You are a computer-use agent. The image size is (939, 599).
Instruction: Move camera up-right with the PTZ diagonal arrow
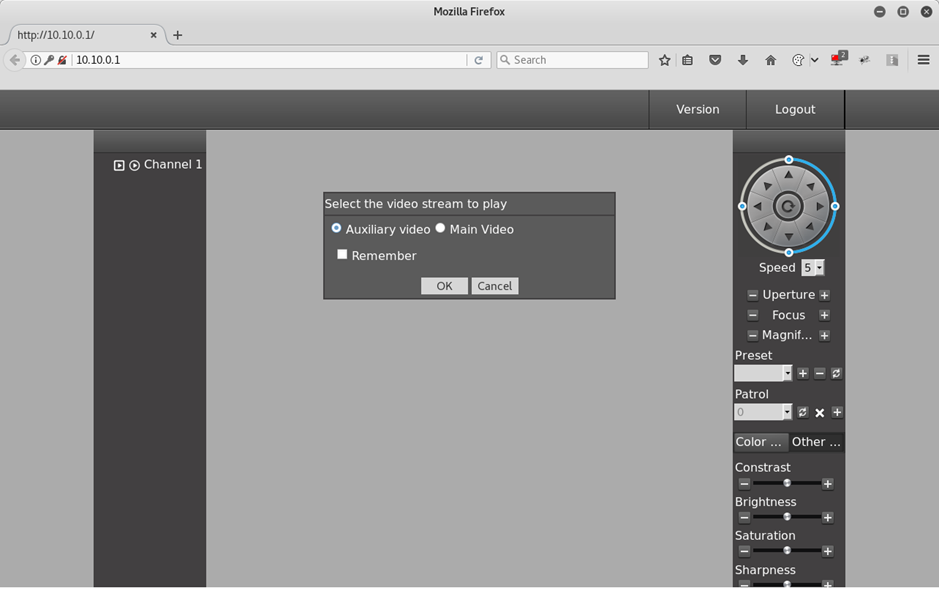pos(810,186)
